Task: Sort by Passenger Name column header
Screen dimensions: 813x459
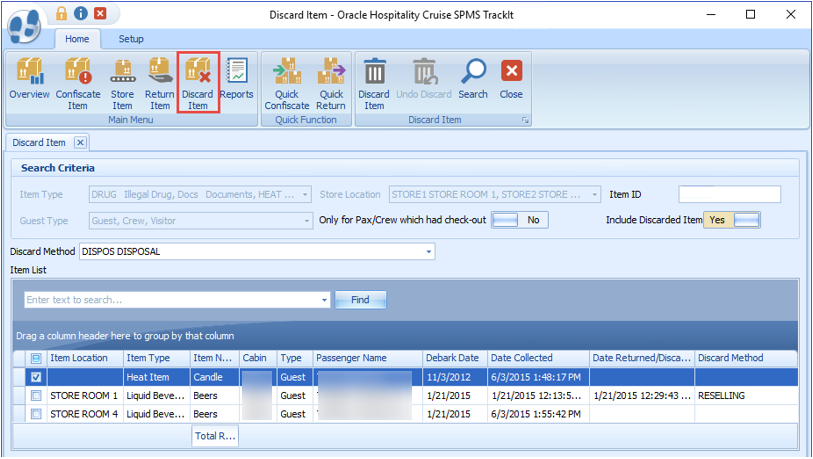Action: [x=368, y=358]
